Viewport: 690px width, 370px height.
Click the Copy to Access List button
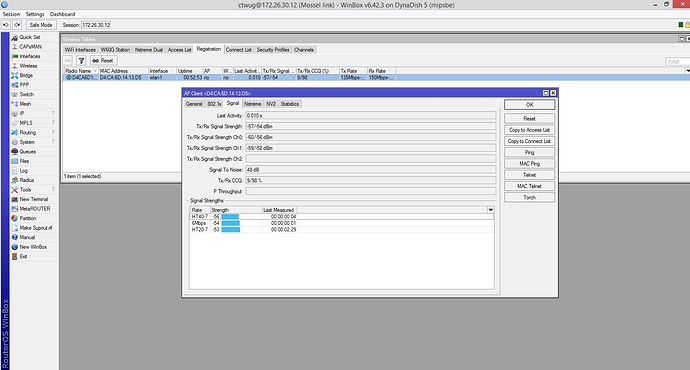point(529,130)
